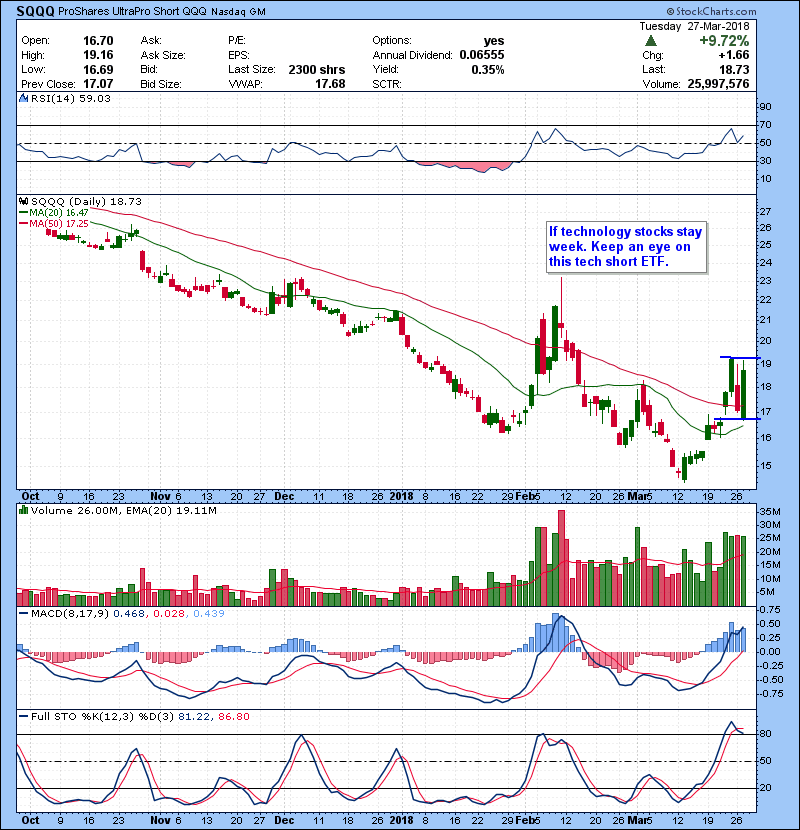Click the SQQQ (Daily) 18.73 price label
Image resolution: width=800 pixels, height=830 pixels.
click(86, 201)
